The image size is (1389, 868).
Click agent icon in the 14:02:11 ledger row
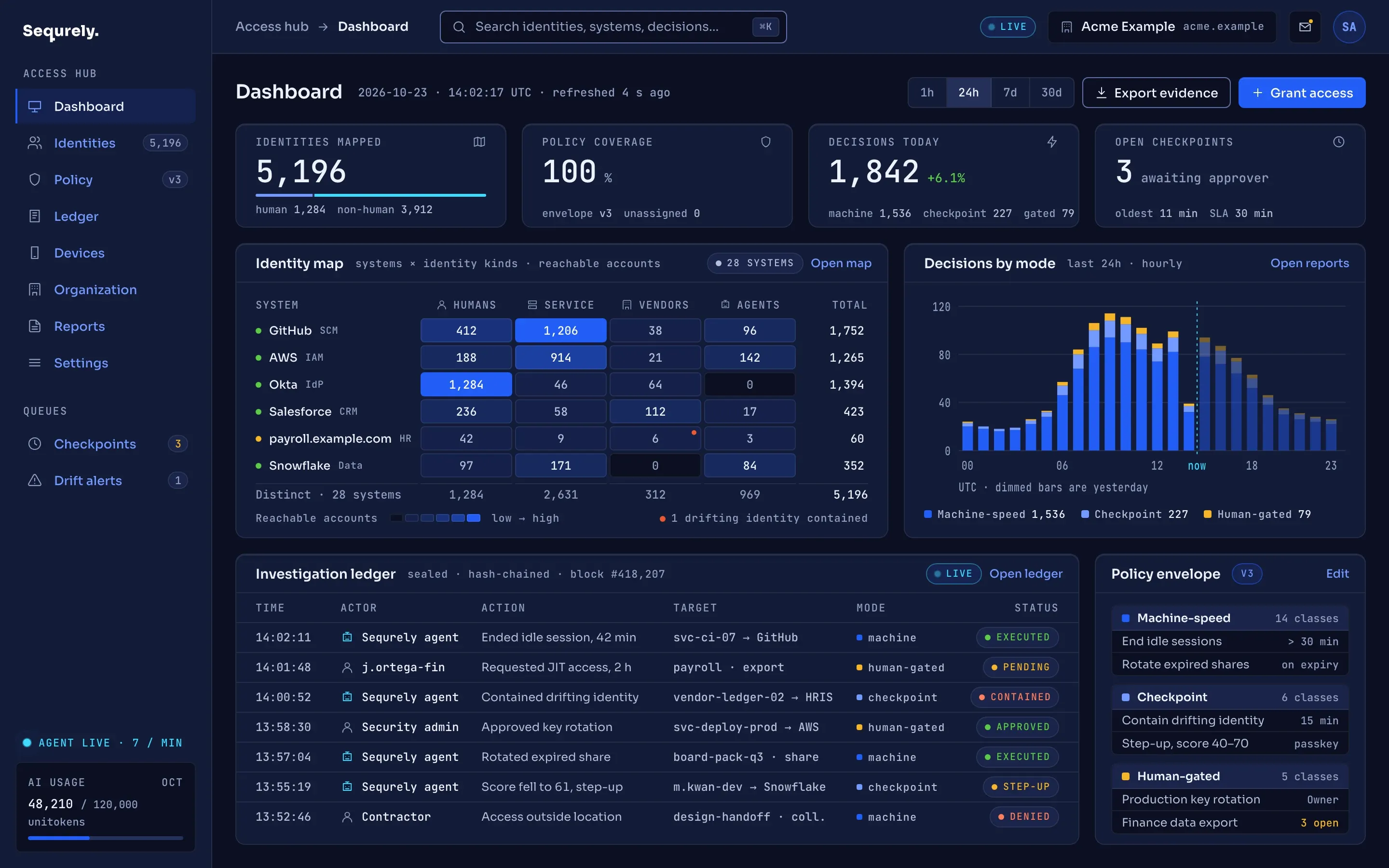tap(347, 637)
